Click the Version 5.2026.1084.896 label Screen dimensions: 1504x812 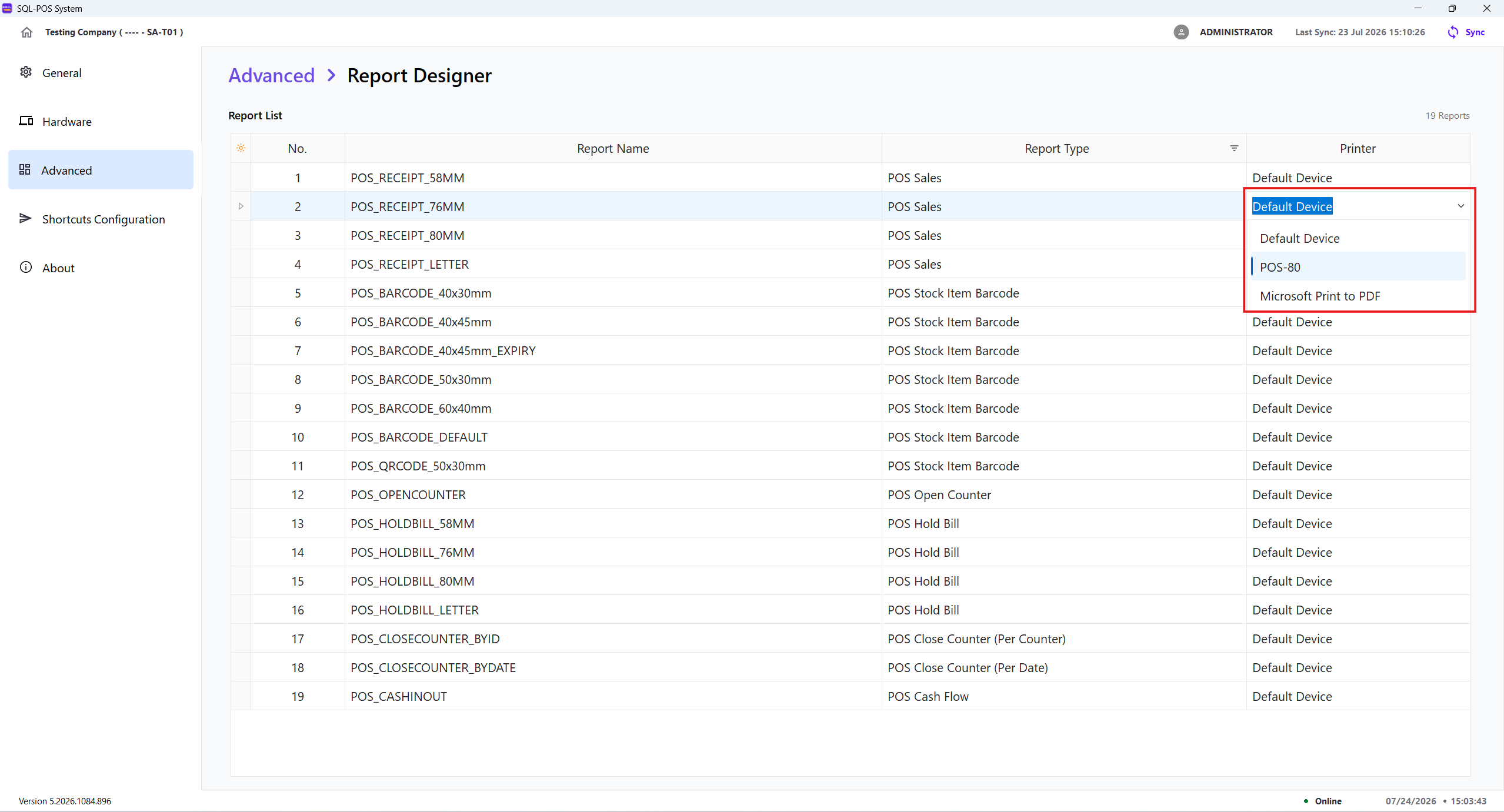coord(65,801)
